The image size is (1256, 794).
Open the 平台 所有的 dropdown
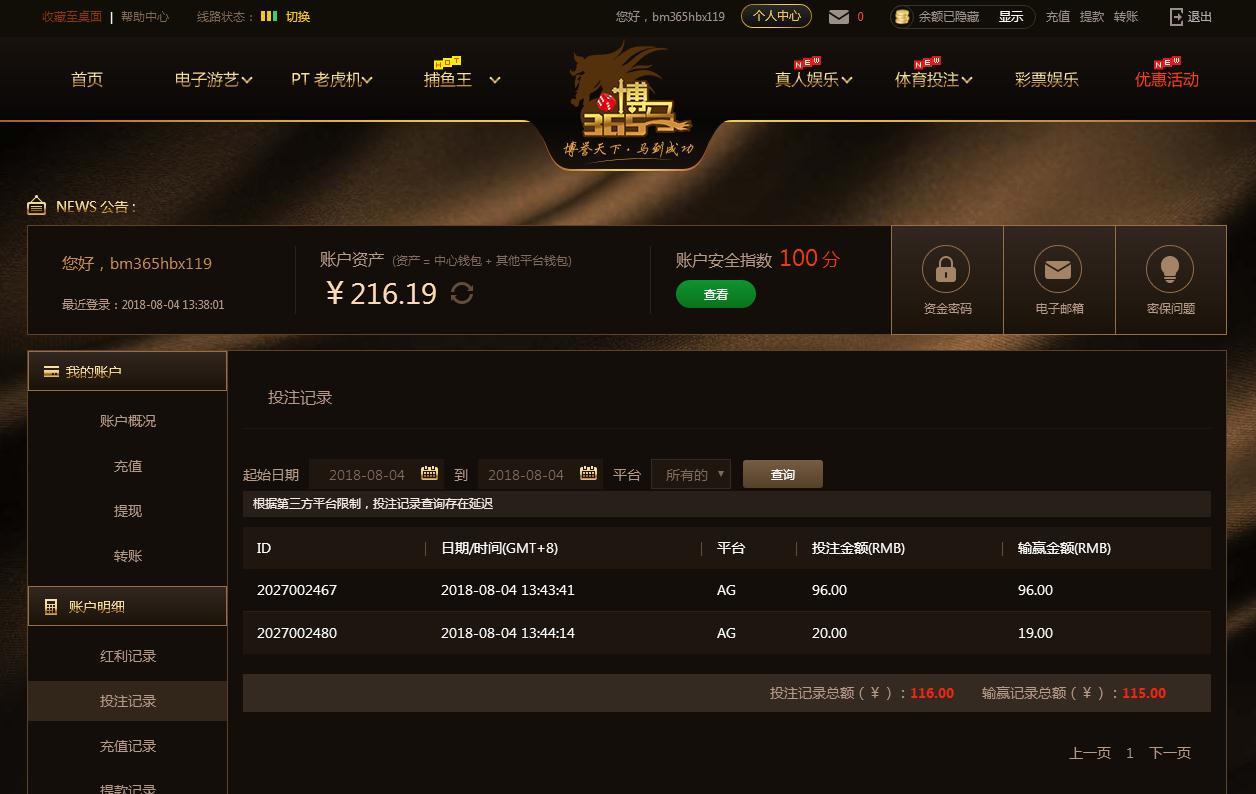click(691, 474)
